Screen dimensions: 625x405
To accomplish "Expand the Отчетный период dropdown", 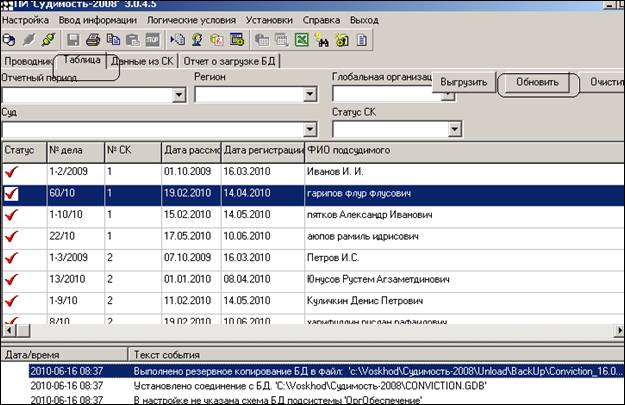I will point(179,95).
